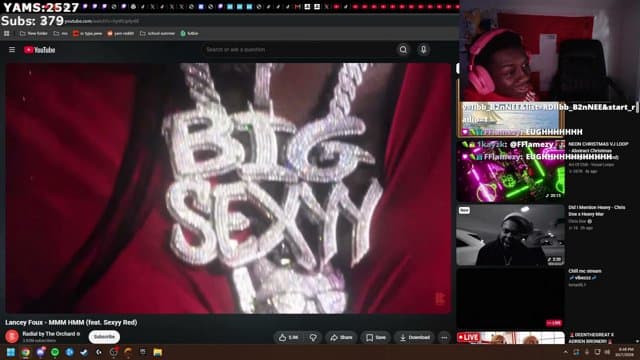Open the YouTube hamburger guide menu
Image resolution: width=640 pixels, height=360 pixels.
[12, 49]
